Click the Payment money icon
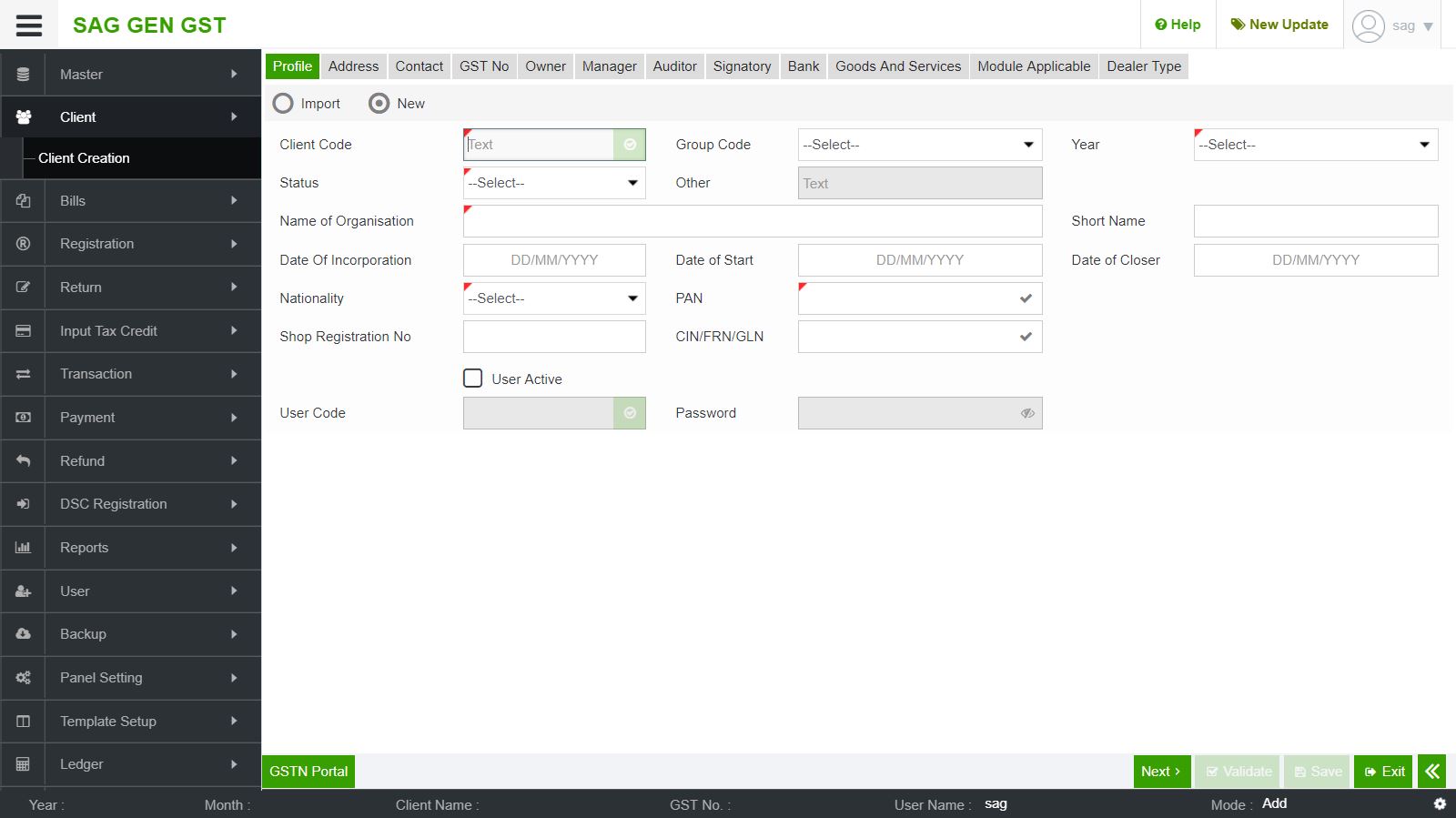Image resolution: width=1456 pixels, height=818 pixels. [x=24, y=418]
